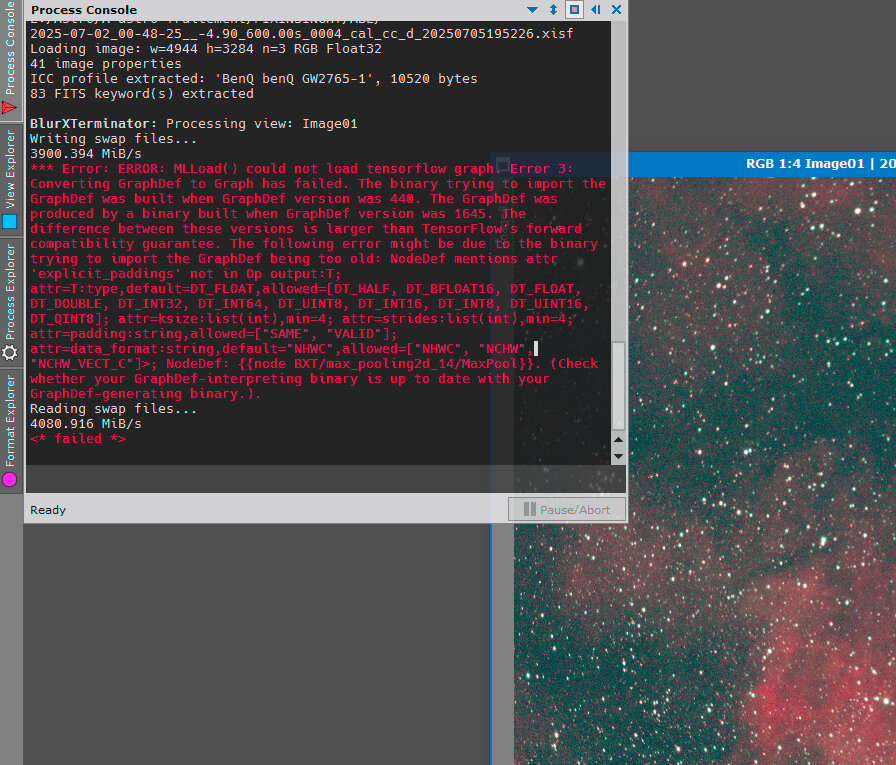Click the Pause/Abort button
896x765 pixels.
pyautogui.click(x=567, y=509)
